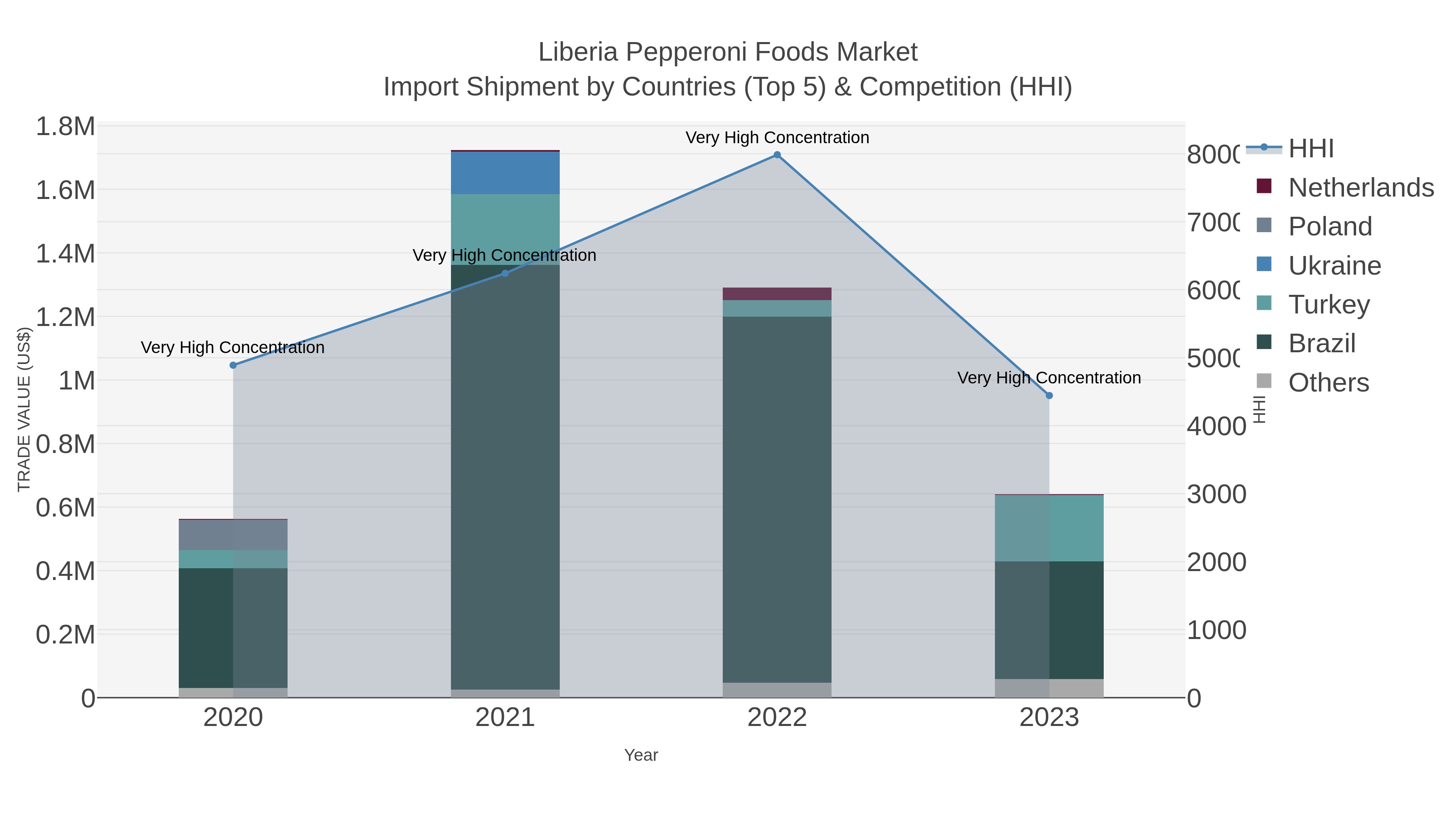This screenshot has width=1456, height=819.
Task: Click the HHI data point for 2020
Action: click(x=233, y=365)
